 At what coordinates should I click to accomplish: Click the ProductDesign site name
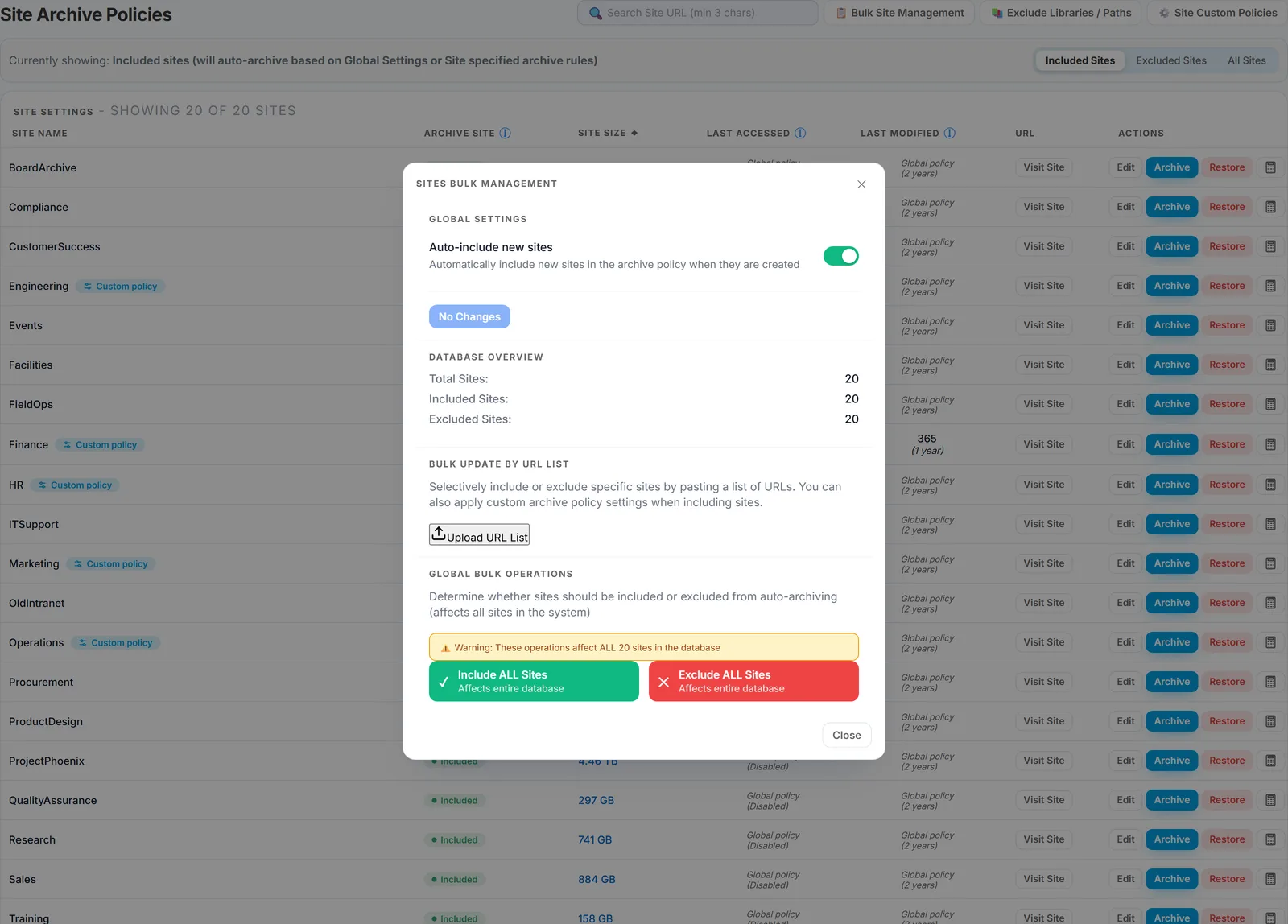(46, 721)
